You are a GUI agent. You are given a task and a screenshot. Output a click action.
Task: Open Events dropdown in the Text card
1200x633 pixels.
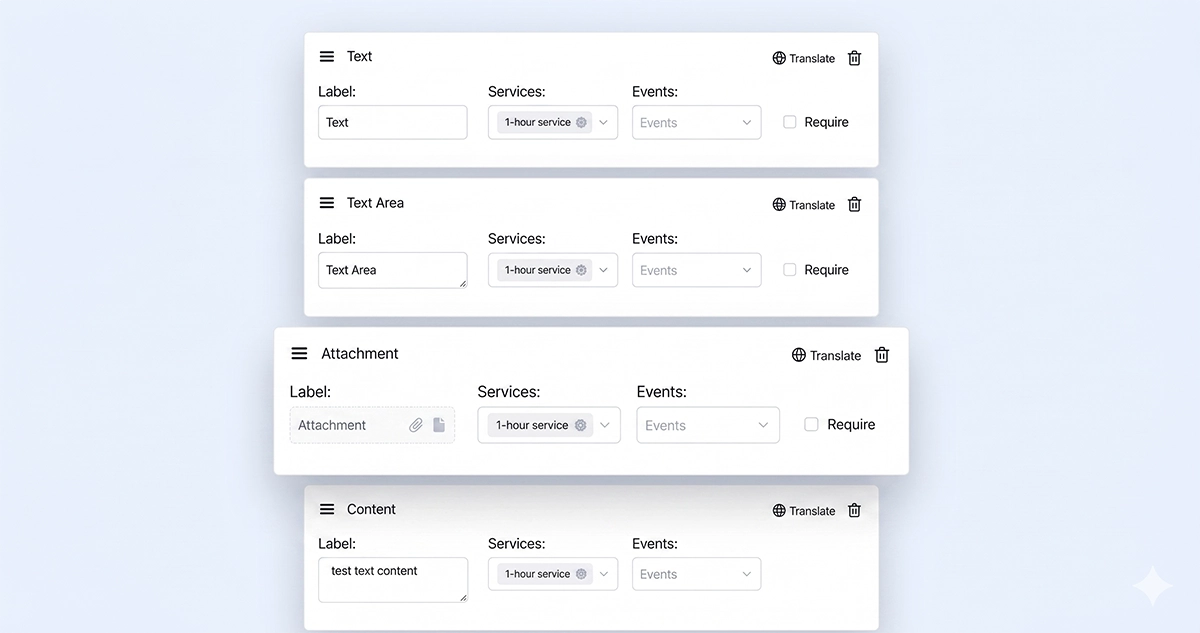pyautogui.click(x=697, y=123)
